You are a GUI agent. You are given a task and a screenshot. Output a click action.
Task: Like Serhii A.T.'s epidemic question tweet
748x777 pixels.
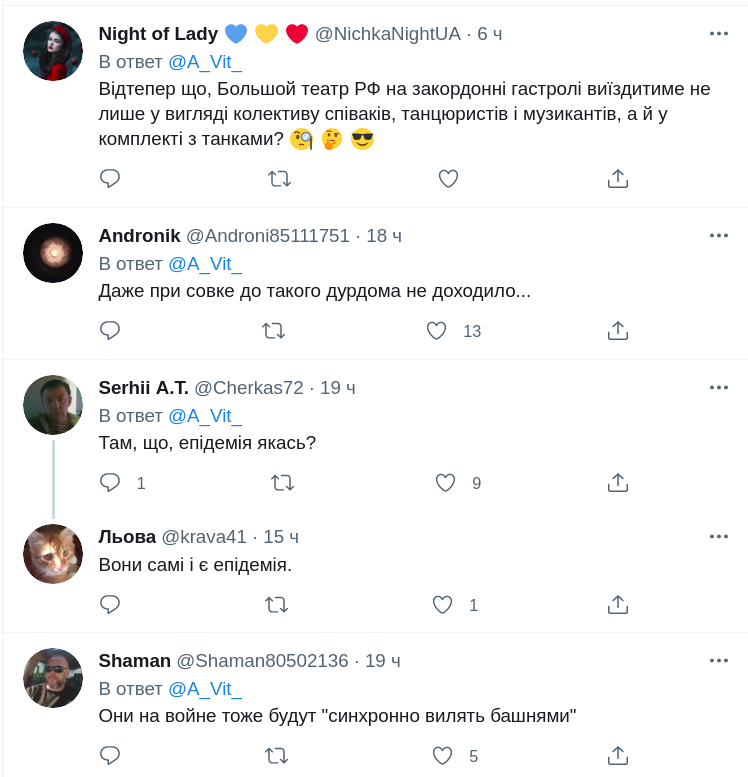[446, 483]
